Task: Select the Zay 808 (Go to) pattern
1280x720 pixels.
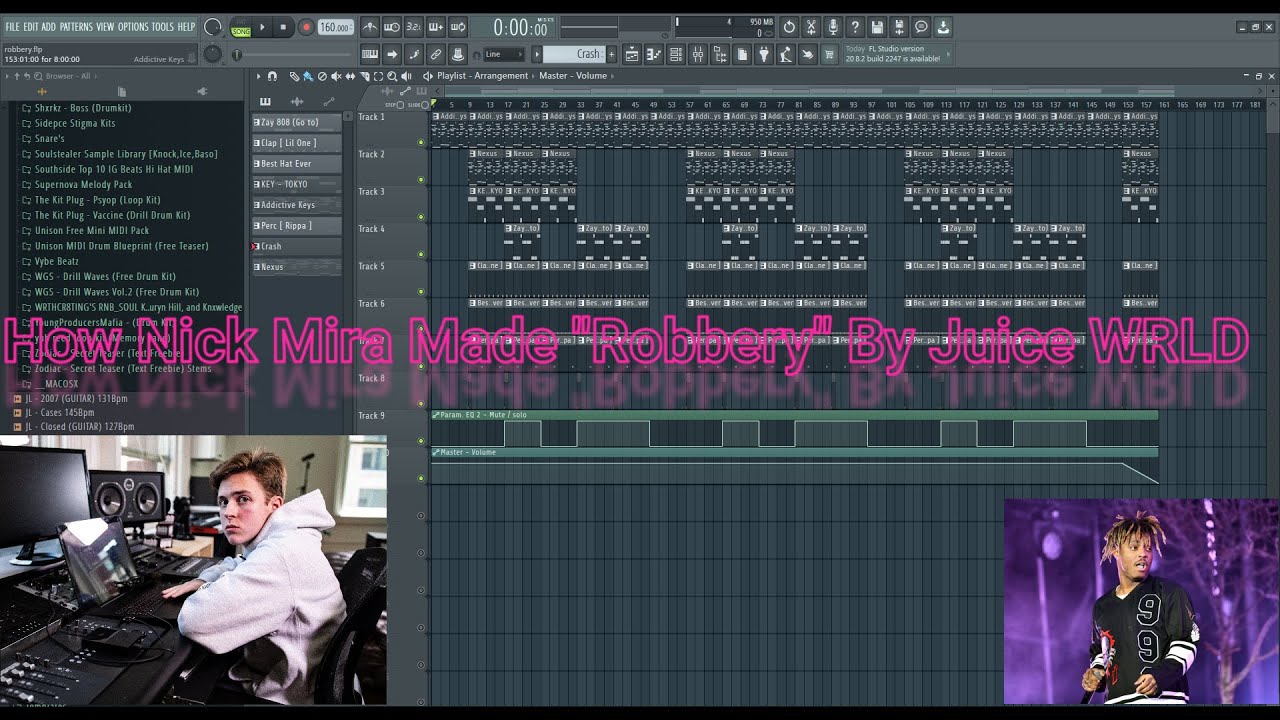Action: [296, 122]
